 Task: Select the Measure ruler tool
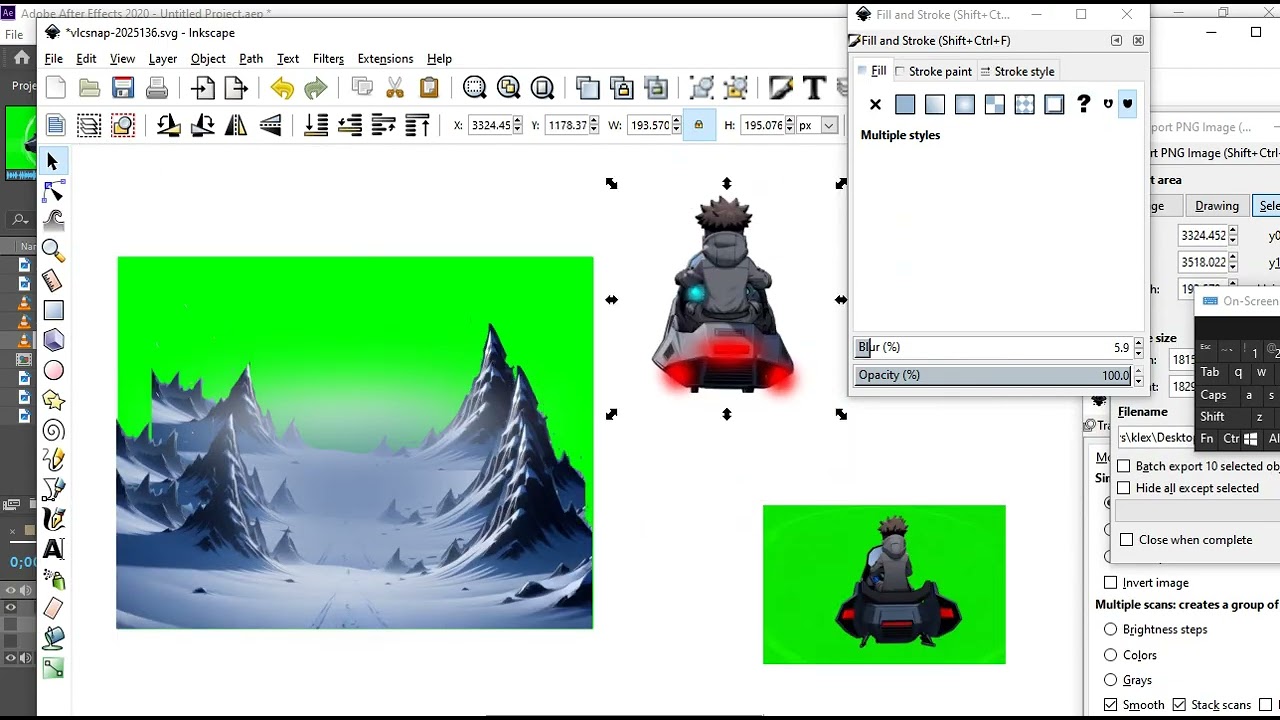coord(53,281)
